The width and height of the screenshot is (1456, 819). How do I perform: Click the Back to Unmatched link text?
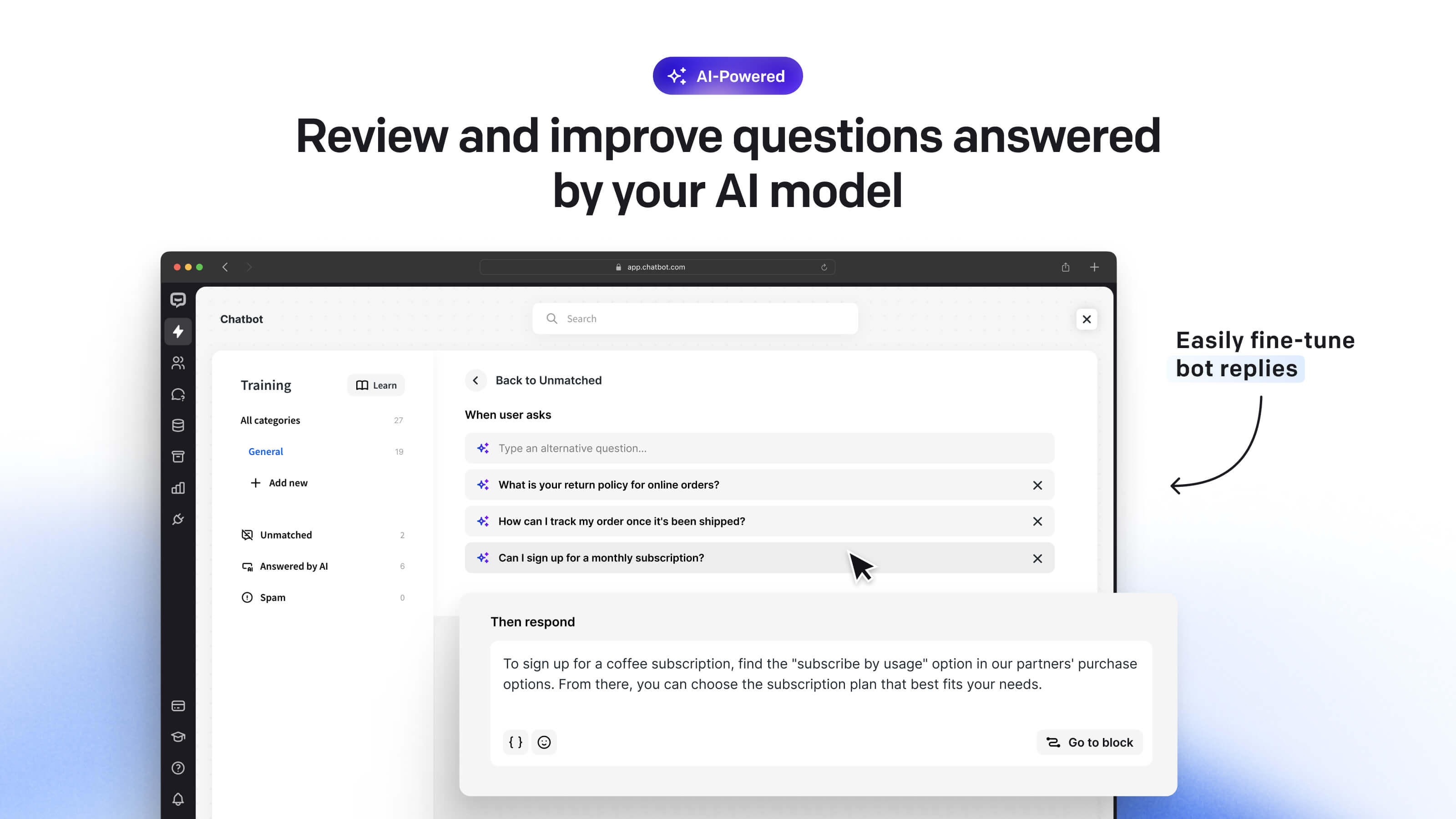click(548, 380)
